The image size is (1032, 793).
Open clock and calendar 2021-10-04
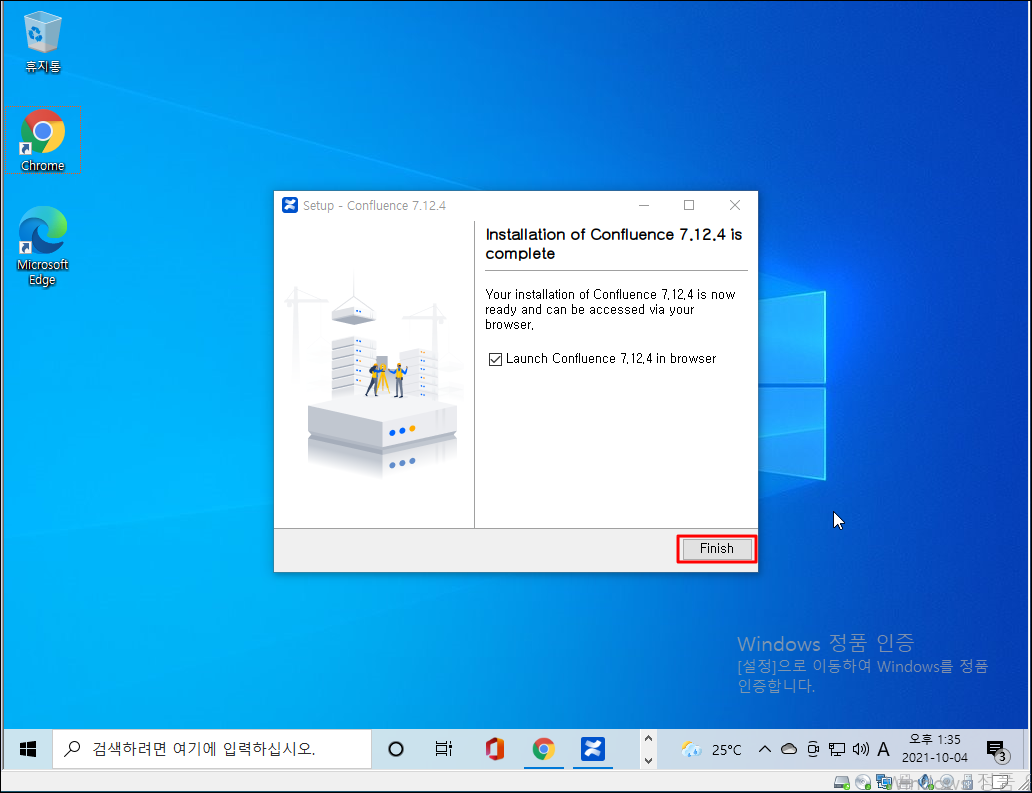(x=935, y=749)
